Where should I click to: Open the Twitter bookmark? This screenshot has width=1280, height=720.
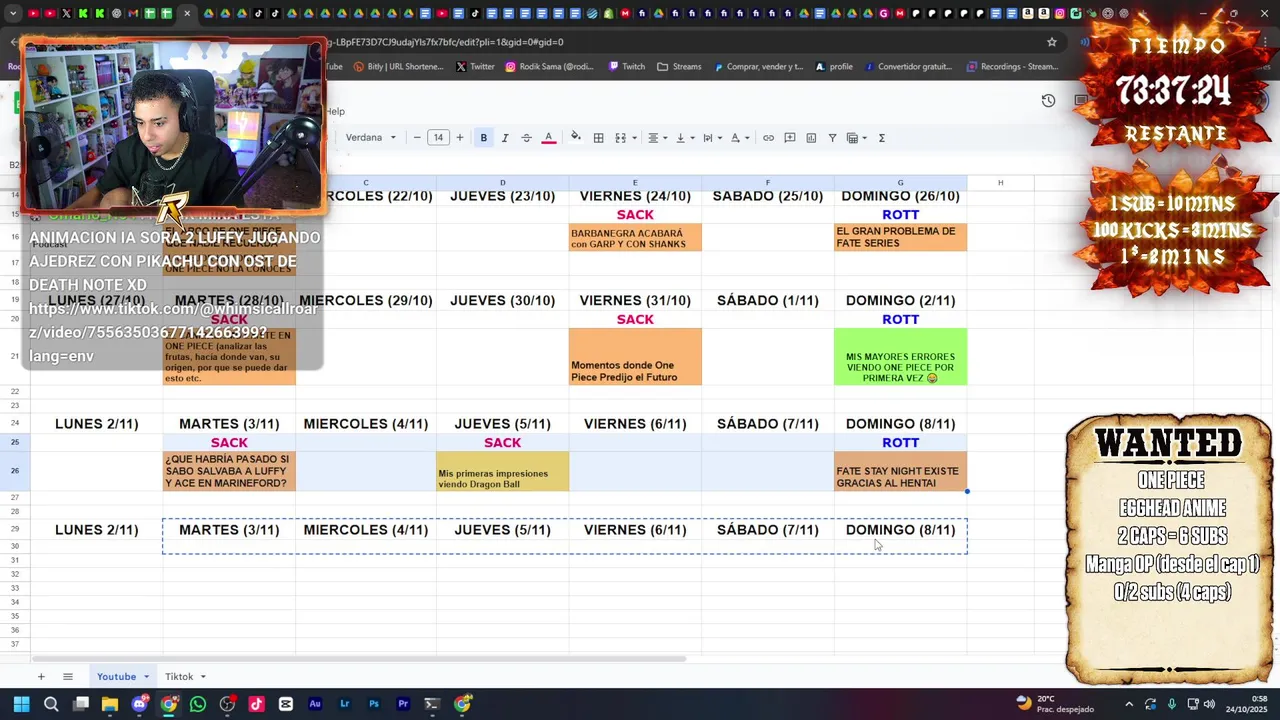click(x=475, y=67)
